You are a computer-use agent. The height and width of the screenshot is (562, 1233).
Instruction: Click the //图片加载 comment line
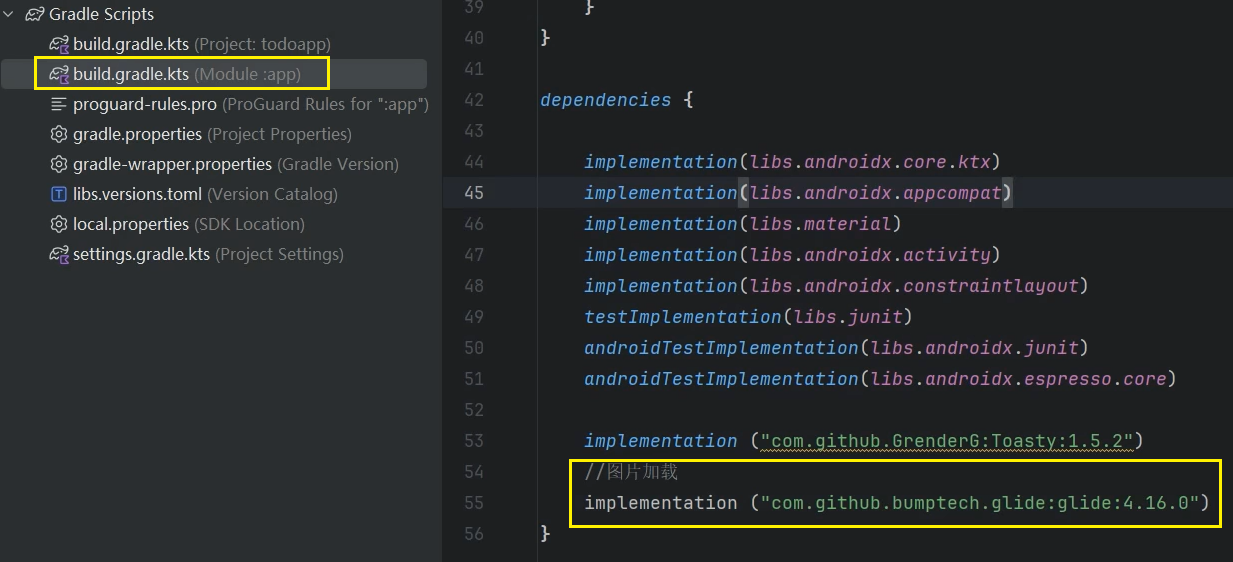(x=631, y=472)
